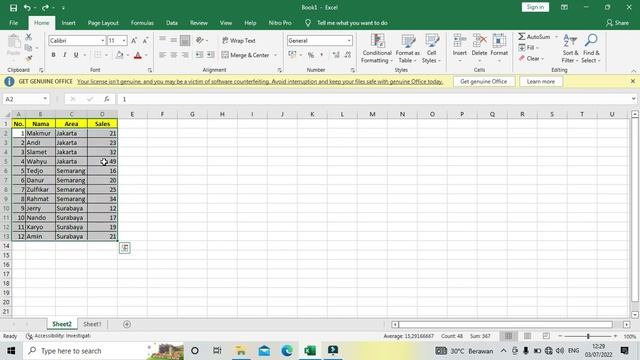Screen dimensions: 640x360
Task: Click the Share button
Action: tap(618, 23)
